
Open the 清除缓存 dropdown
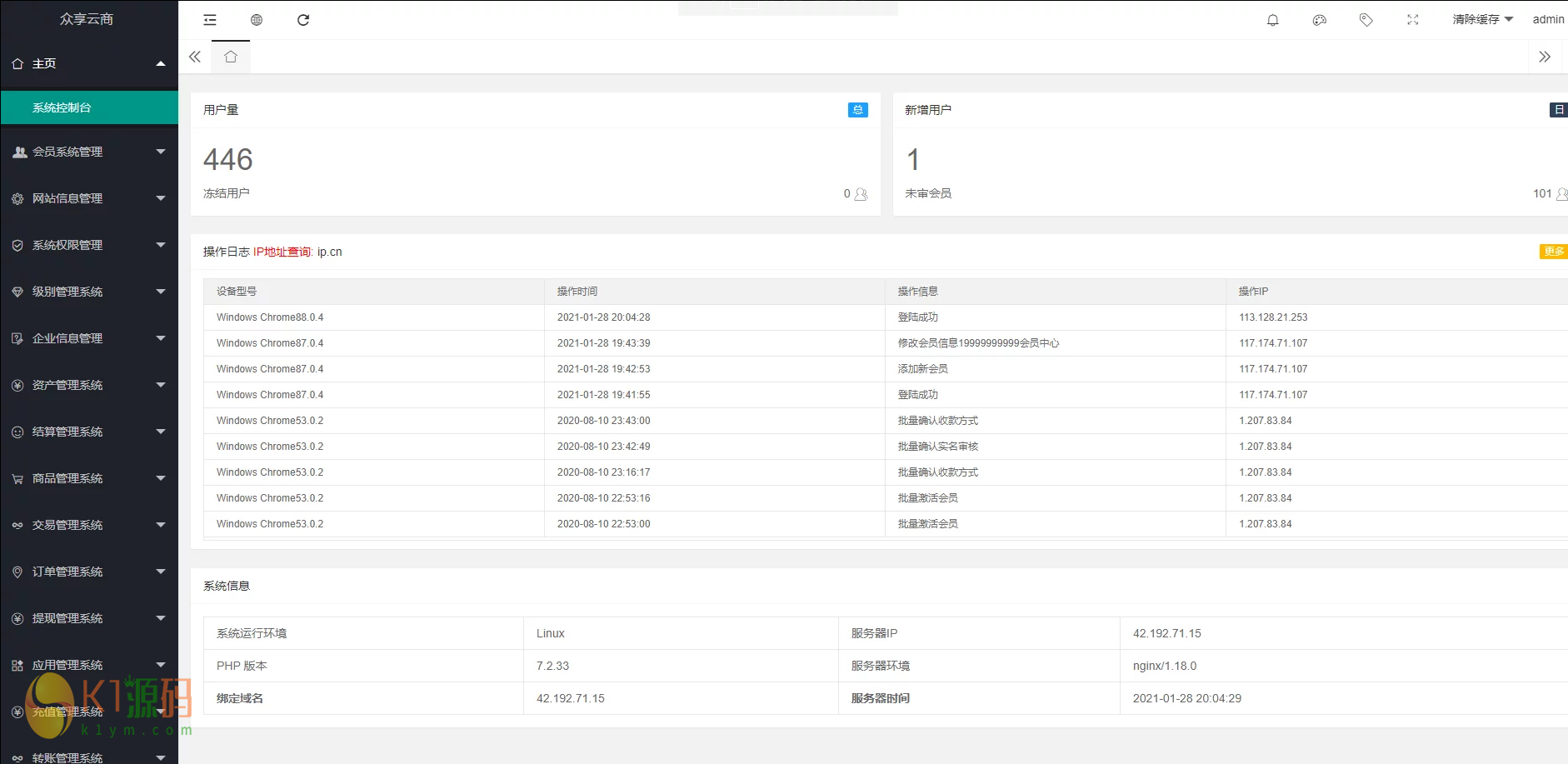tap(1482, 19)
